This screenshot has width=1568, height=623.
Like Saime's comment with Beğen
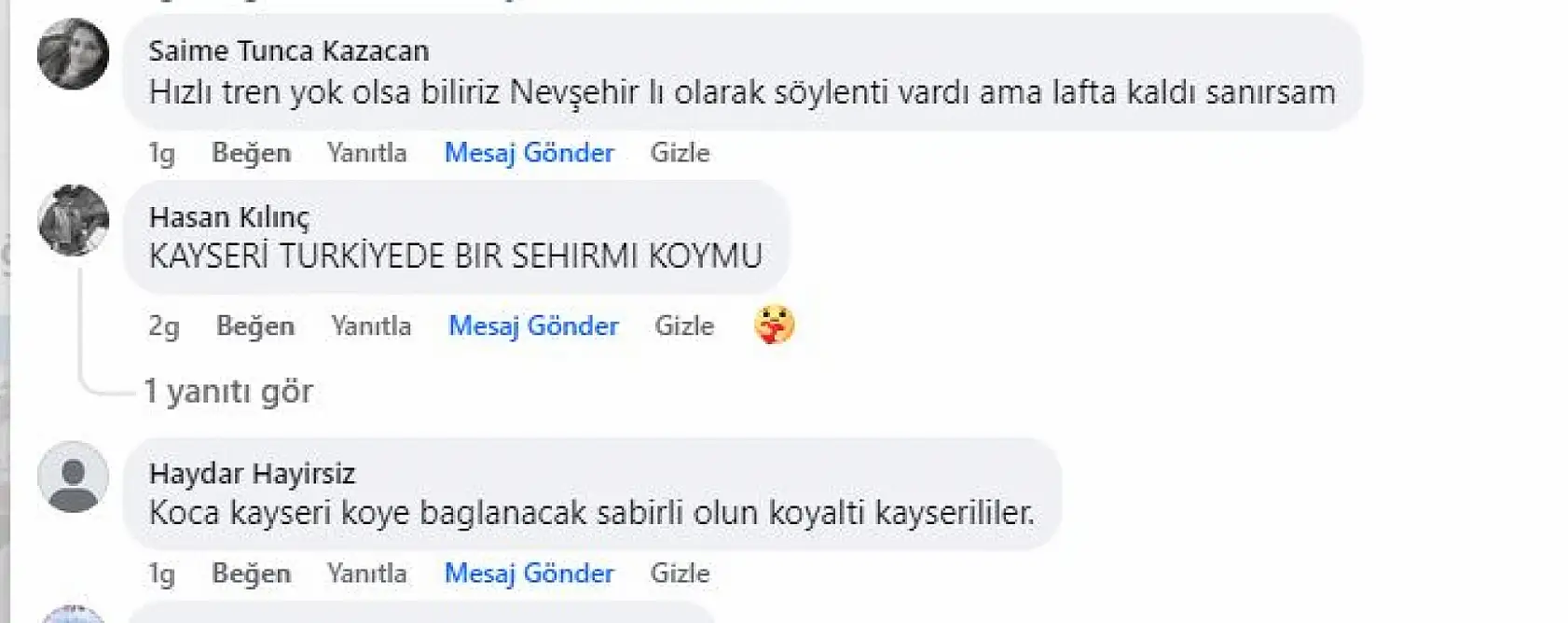(254, 152)
